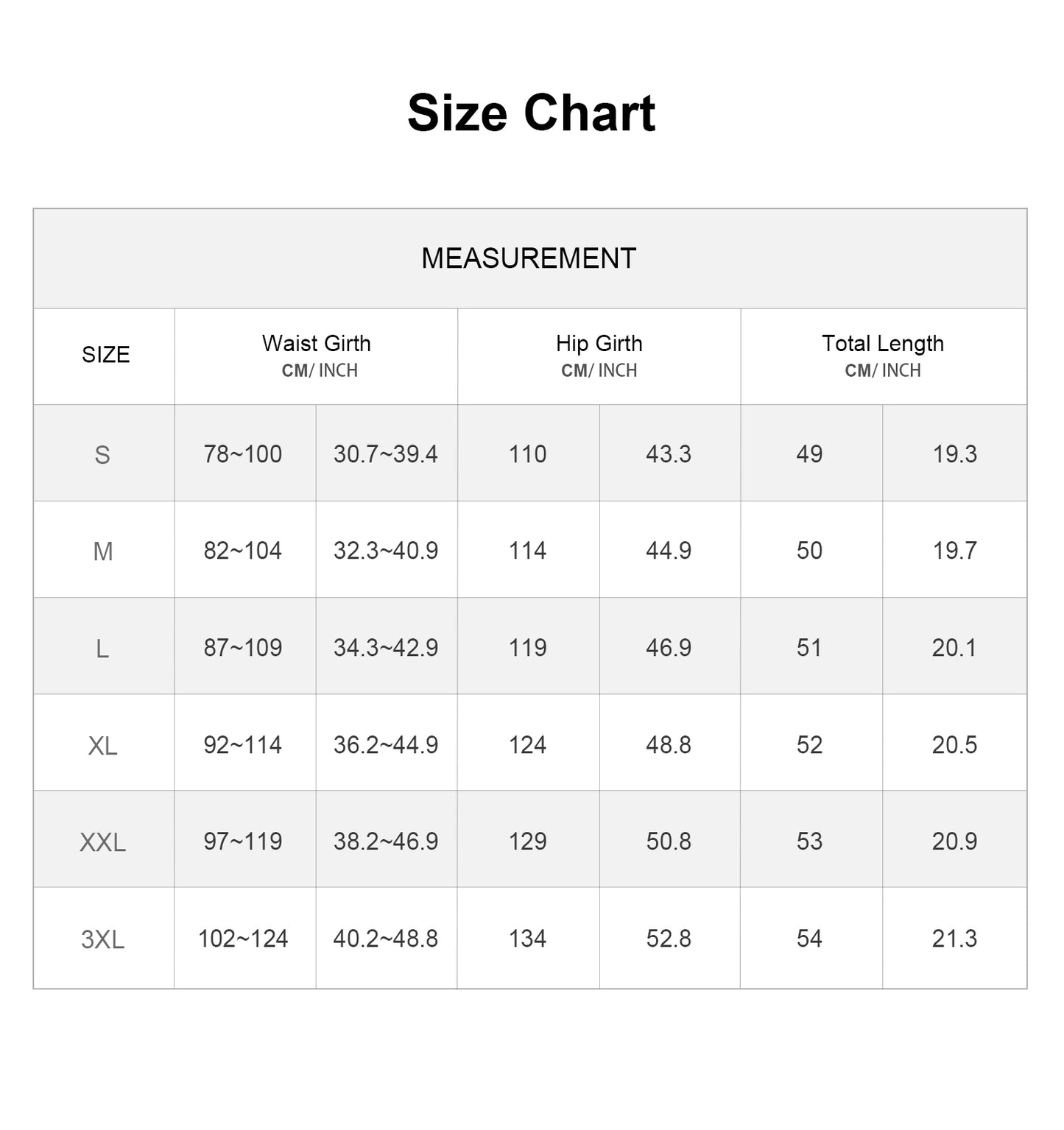Click the Size Chart title
The height and width of the screenshot is (1130, 1064).
point(531,113)
